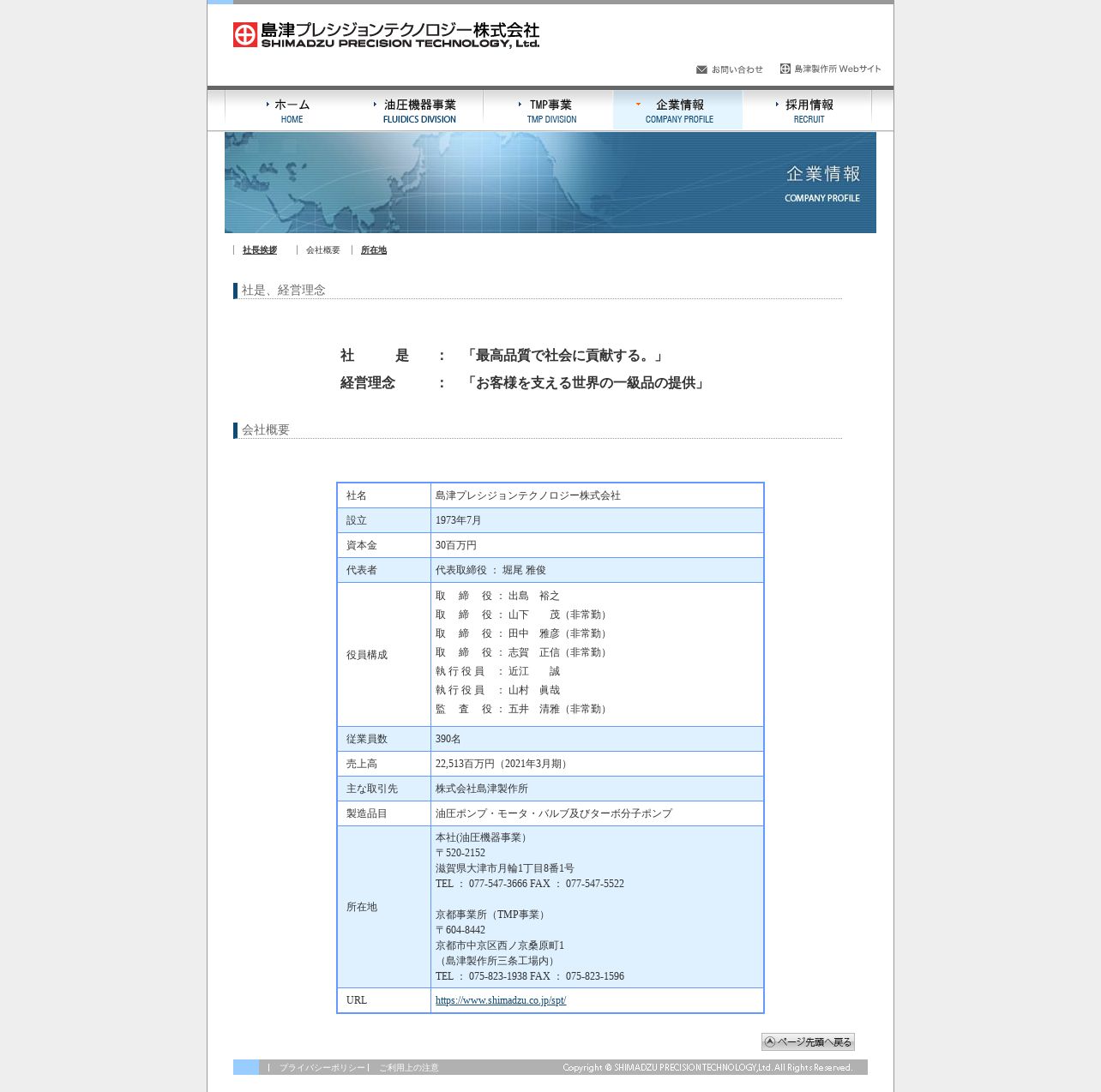Click 22,513百万円（2021年3月期）sales value
The height and width of the screenshot is (1092, 1101).
tap(503, 764)
